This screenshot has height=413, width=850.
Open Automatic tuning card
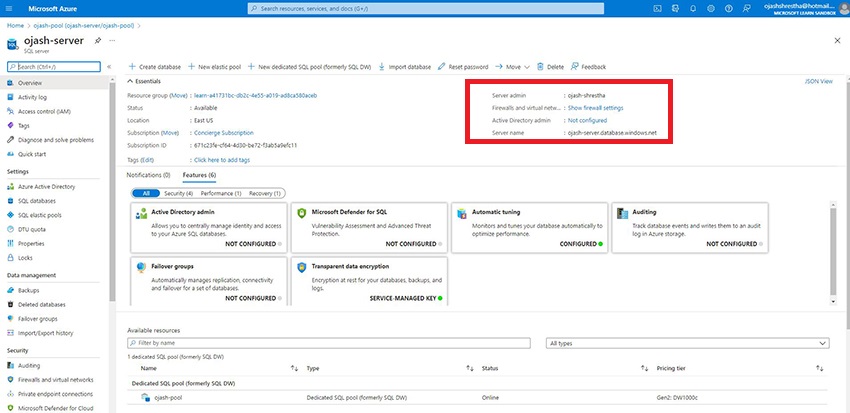point(530,228)
